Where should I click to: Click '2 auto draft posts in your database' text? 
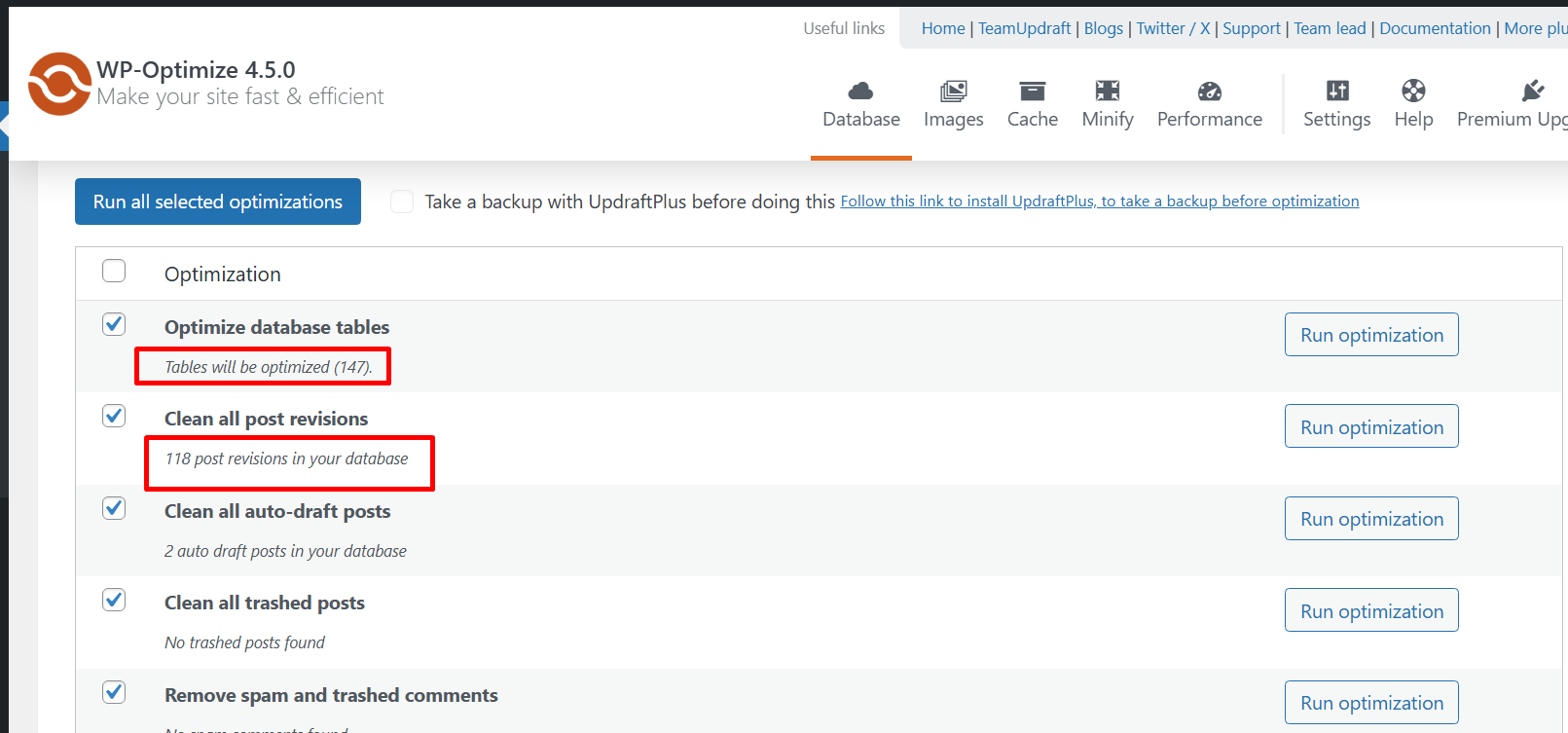[x=285, y=551]
